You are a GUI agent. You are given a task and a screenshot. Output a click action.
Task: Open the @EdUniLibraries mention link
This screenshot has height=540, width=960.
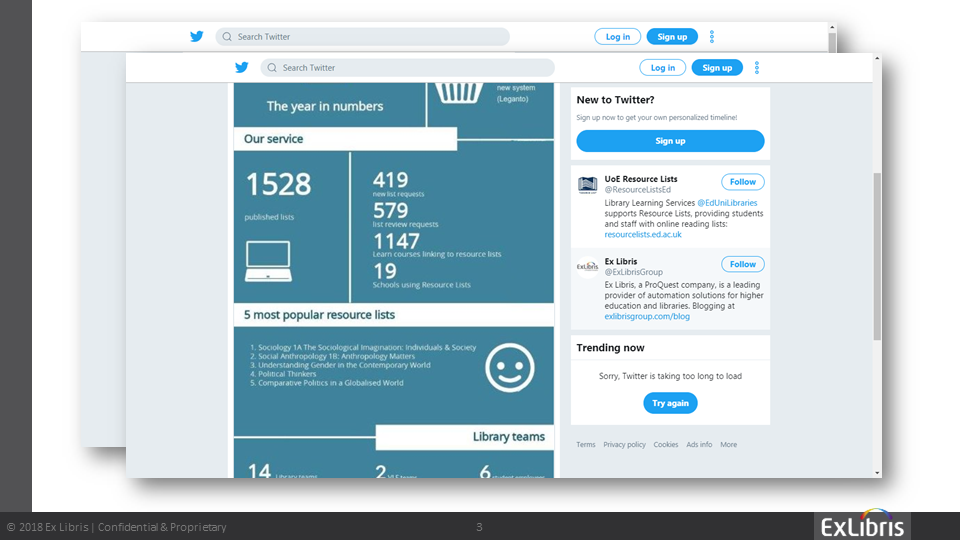727,203
